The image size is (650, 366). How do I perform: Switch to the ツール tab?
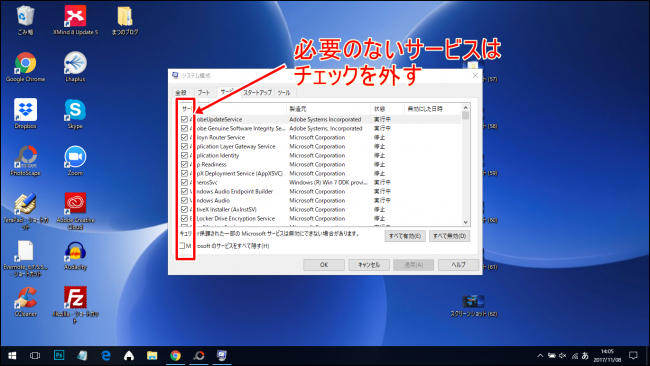point(284,92)
